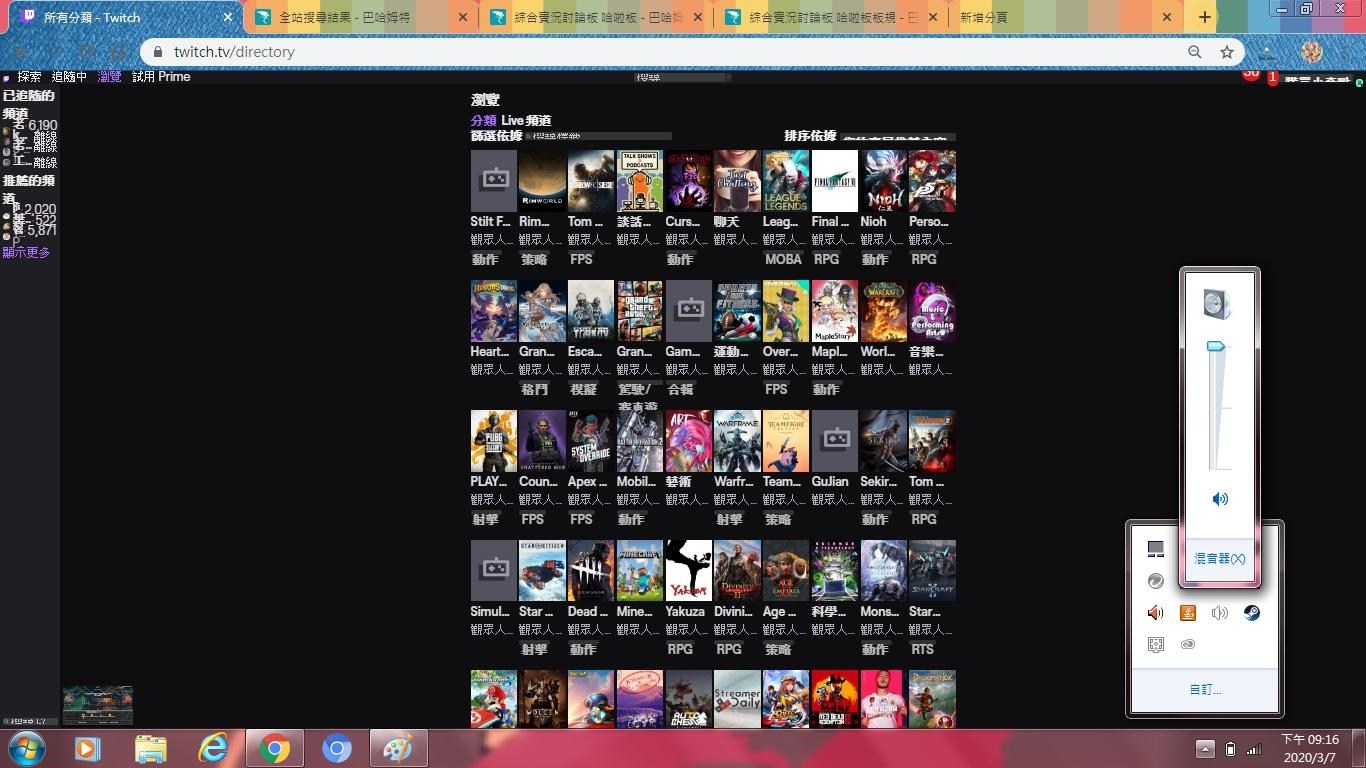Open the Dead by Daylight cover
The width and height of the screenshot is (1366, 768).
pyautogui.click(x=591, y=571)
